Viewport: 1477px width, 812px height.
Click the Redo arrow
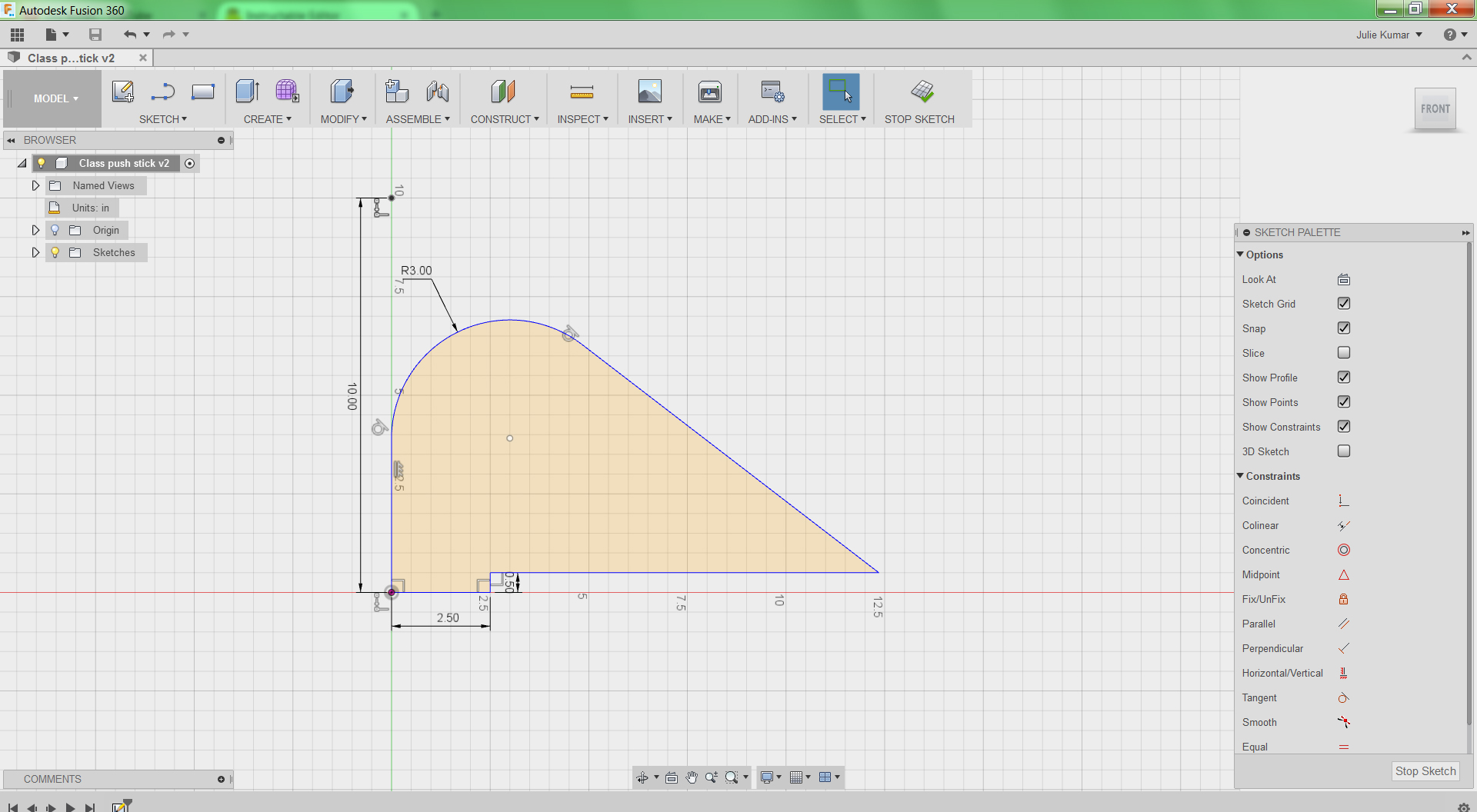[x=169, y=35]
